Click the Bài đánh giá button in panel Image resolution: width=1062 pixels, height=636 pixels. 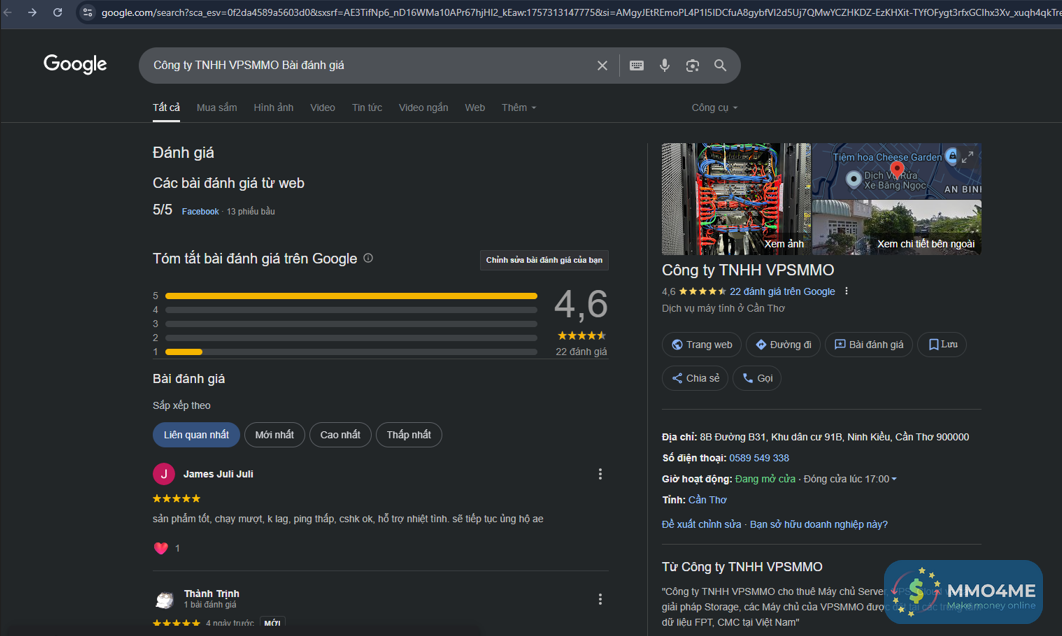click(868, 345)
